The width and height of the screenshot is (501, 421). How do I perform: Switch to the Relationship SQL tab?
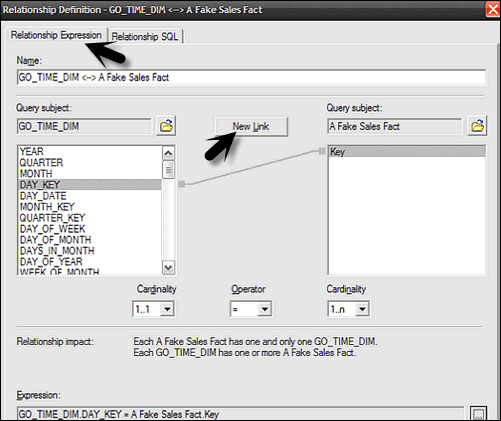[x=145, y=36]
